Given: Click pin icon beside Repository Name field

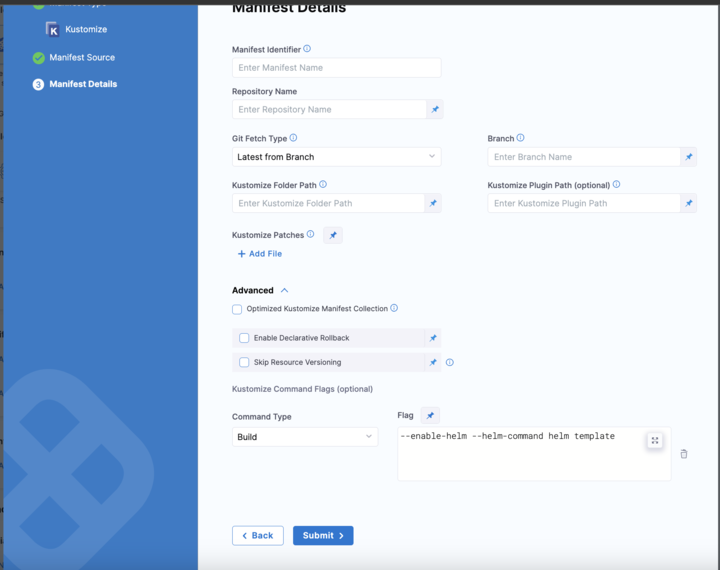Looking at the screenshot, I should coord(434,110).
